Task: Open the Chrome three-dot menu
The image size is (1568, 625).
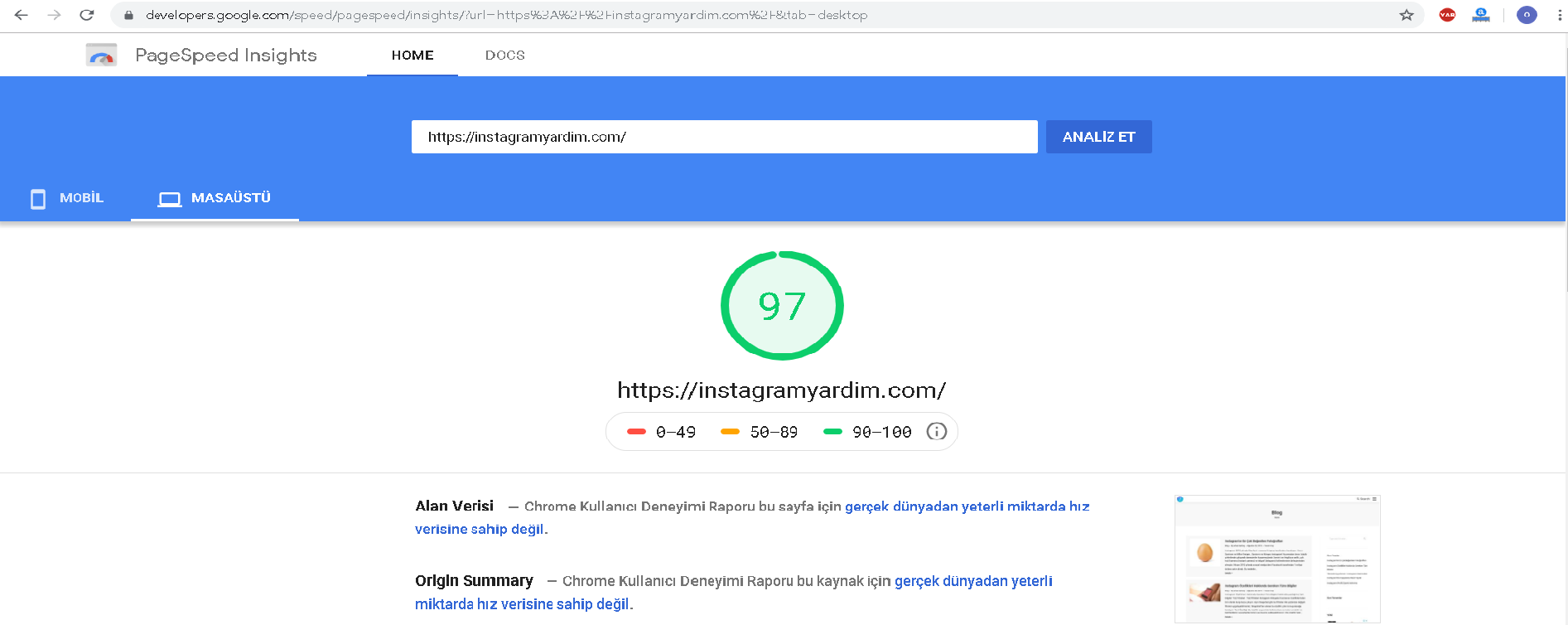Action: (1559, 15)
